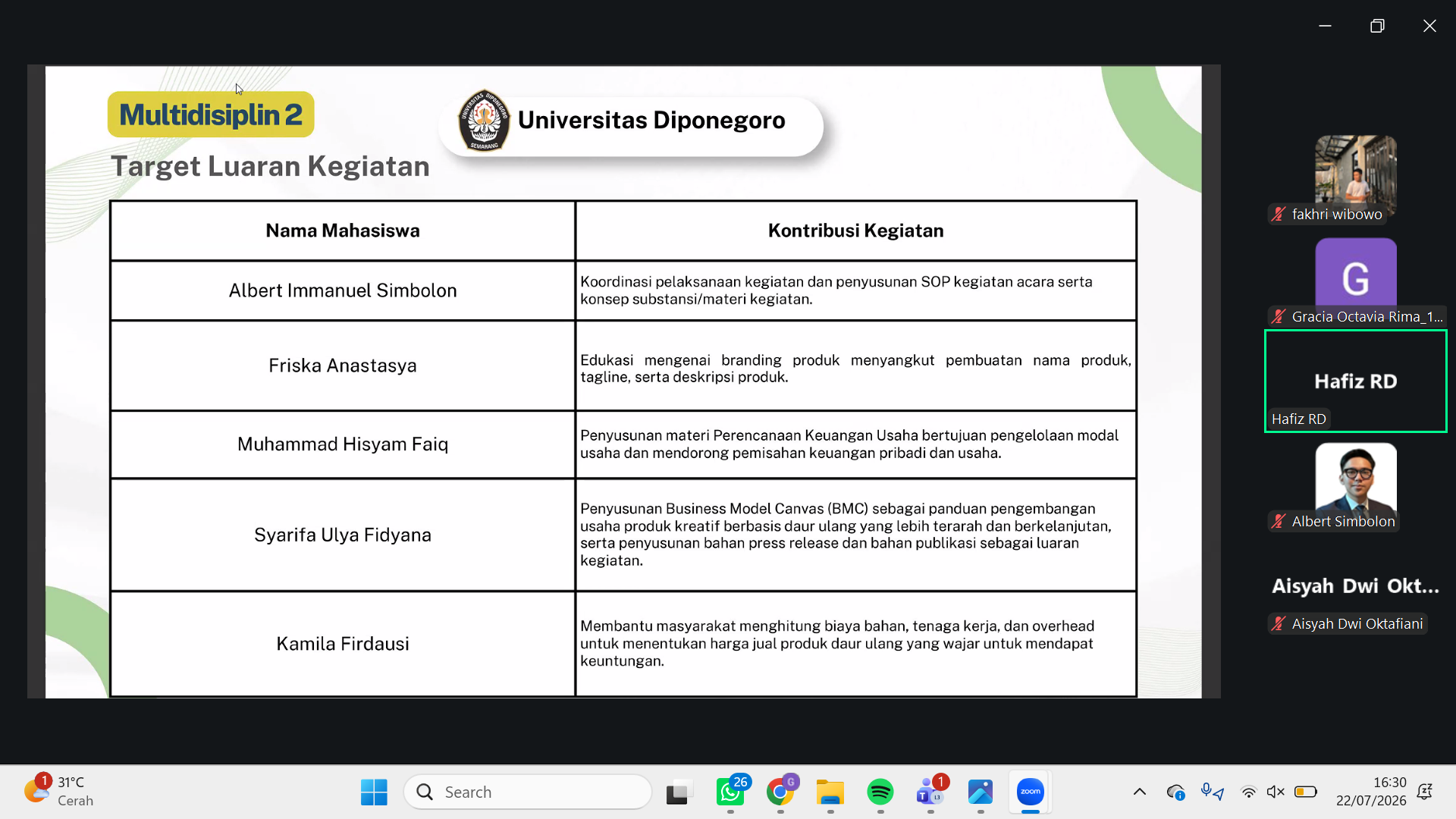Viewport: 1456px width, 819px height.
Task: Click the Gracia Octavia Rima_1... name label
Action: 1367,317
